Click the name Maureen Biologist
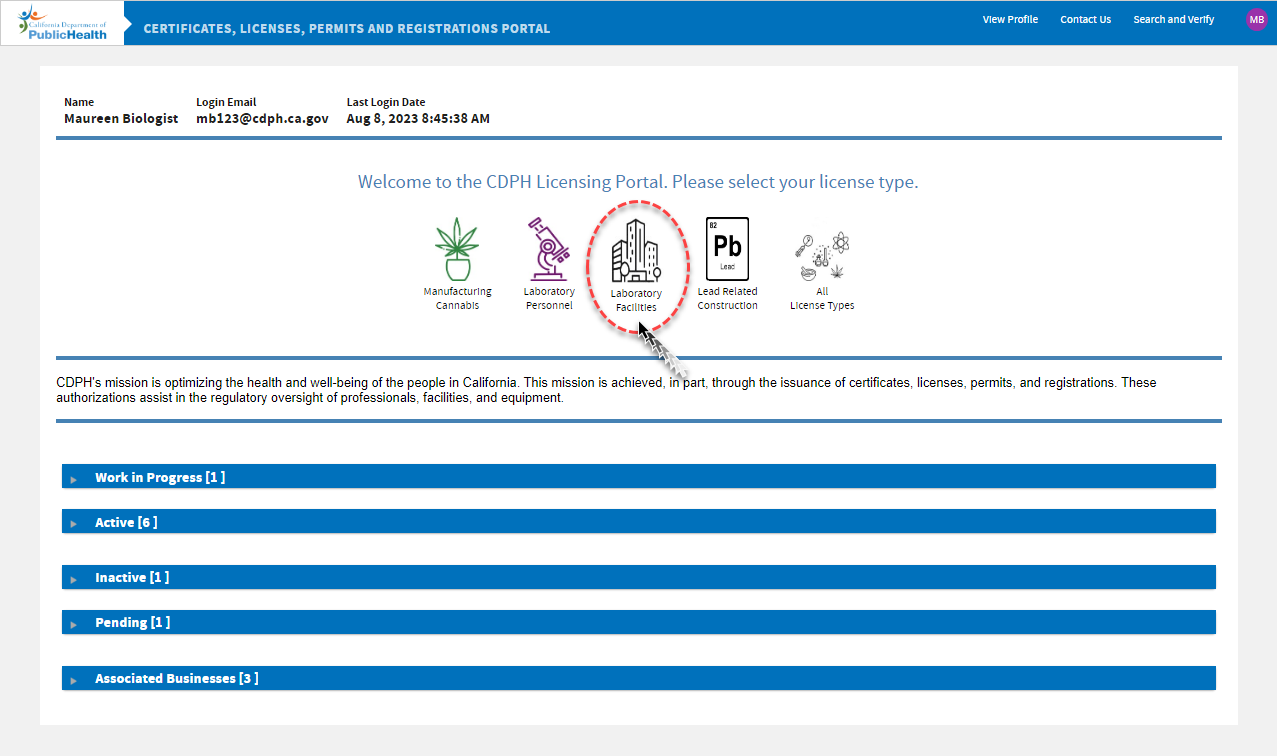Viewport: 1277px width, 756px height. click(x=121, y=118)
